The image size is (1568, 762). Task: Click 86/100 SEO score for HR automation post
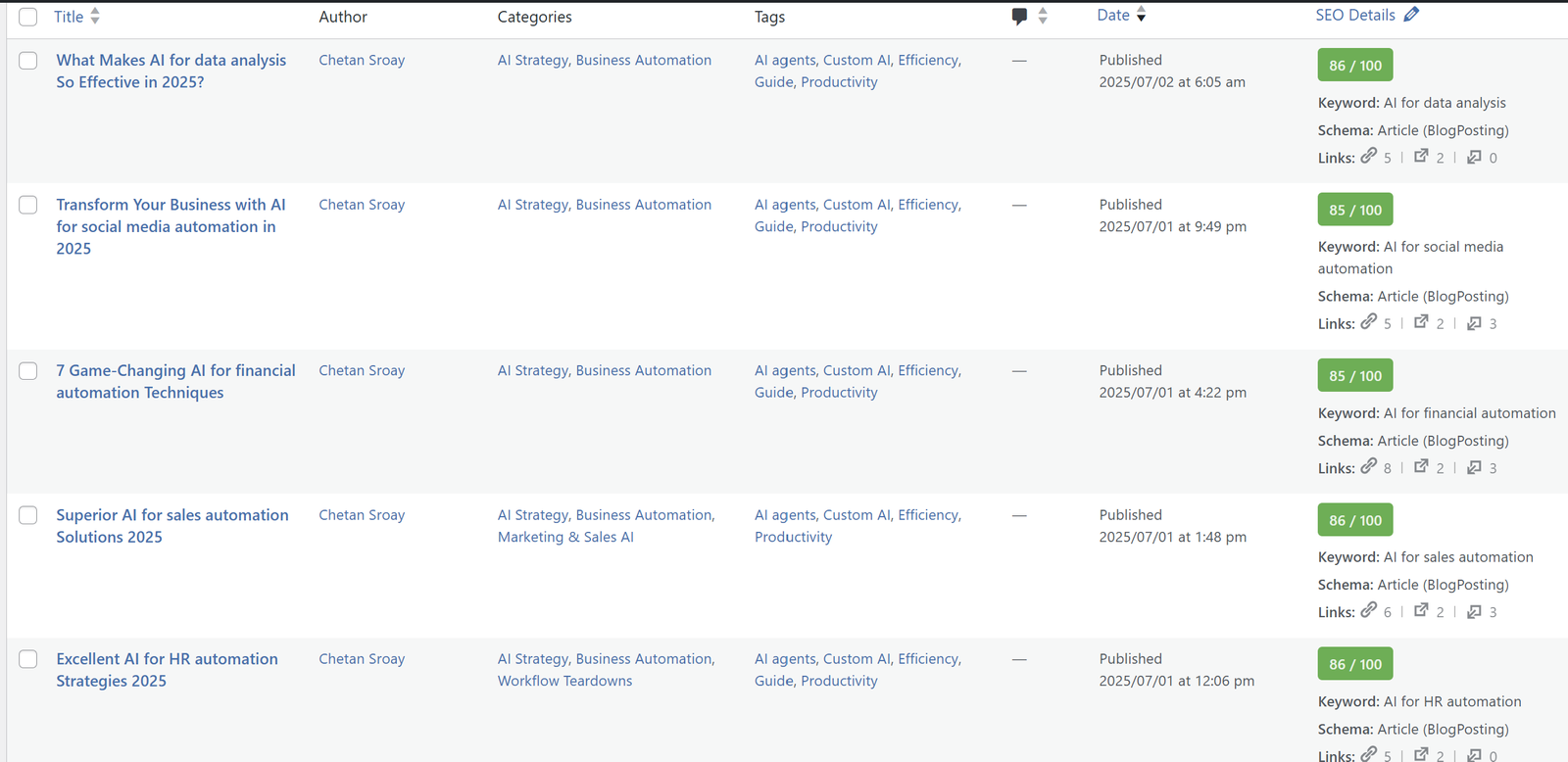pyautogui.click(x=1355, y=664)
